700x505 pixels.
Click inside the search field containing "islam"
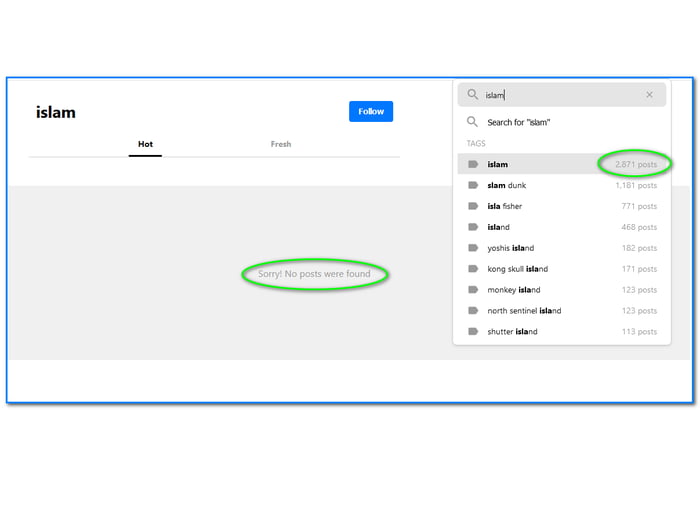[x=560, y=95]
